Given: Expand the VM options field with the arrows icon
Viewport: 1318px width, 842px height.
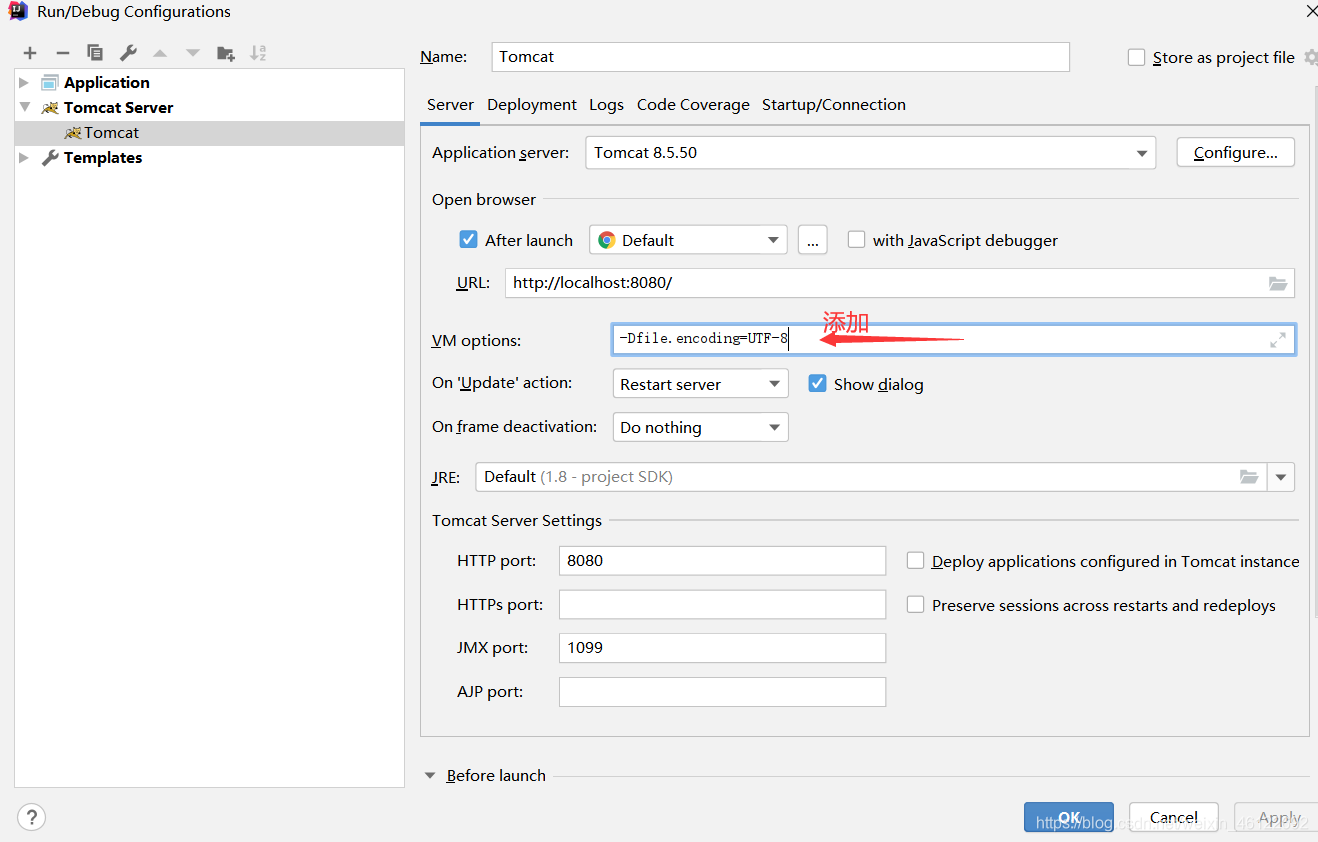Looking at the screenshot, I should pyautogui.click(x=1278, y=340).
